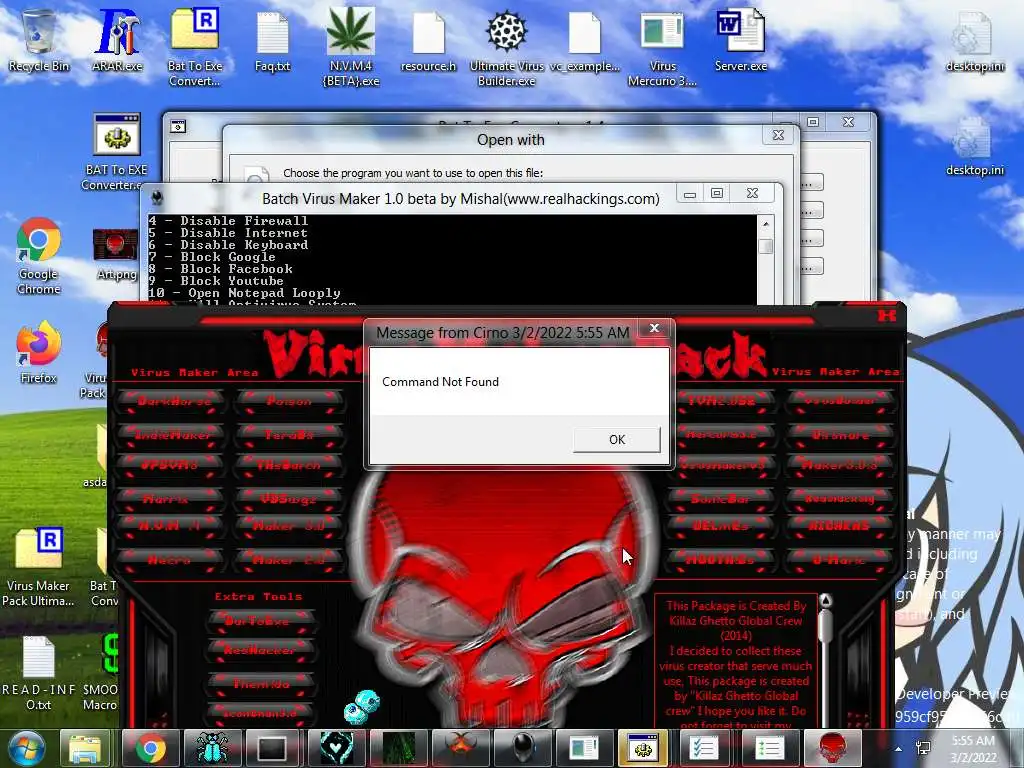Launch Maker 3.0 button
The image size is (1024, 768).
[289, 525]
